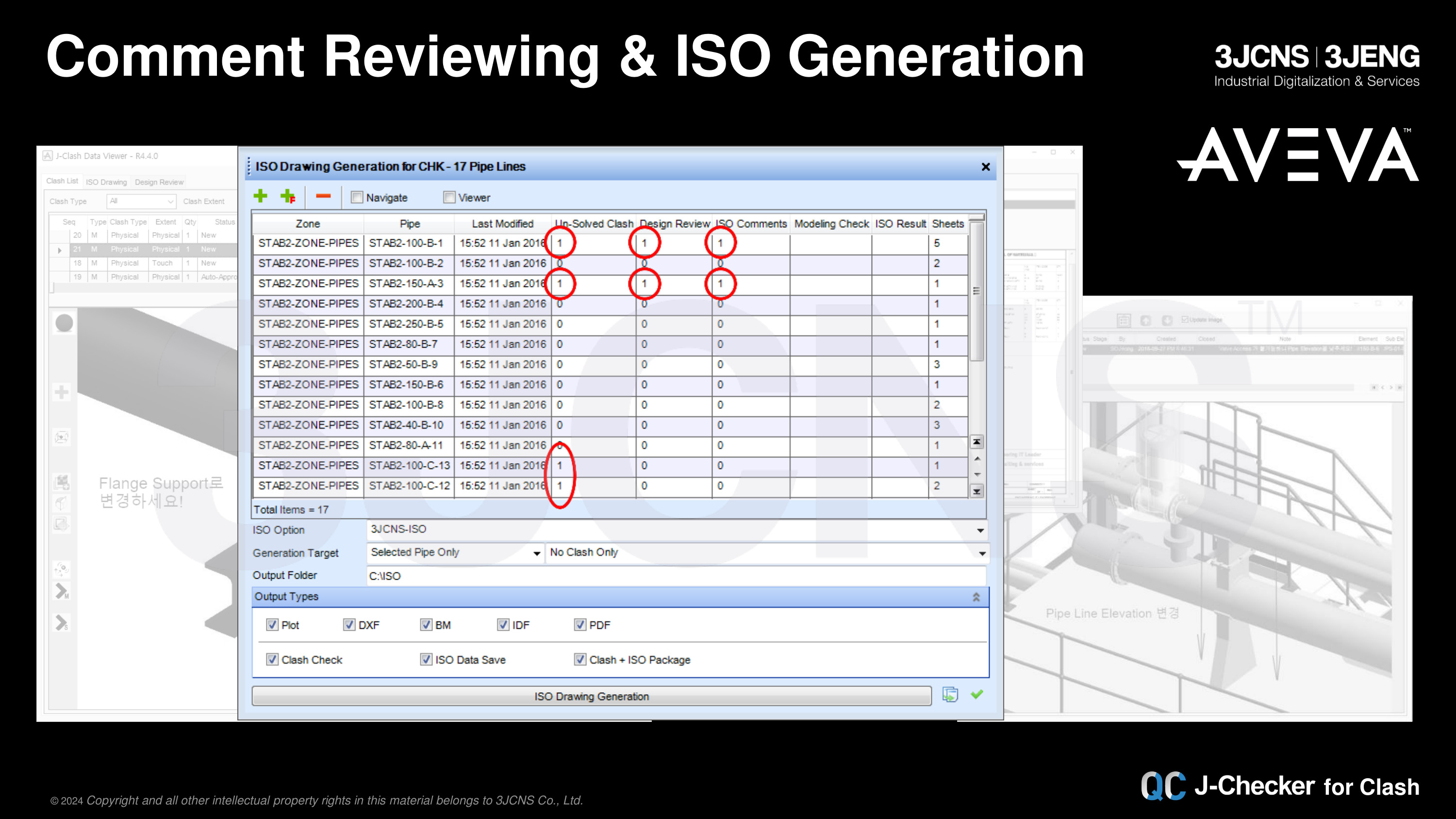Image resolution: width=1456 pixels, height=819 pixels.
Task: Click the list icon in the comment review window
Action: pos(1124,320)
